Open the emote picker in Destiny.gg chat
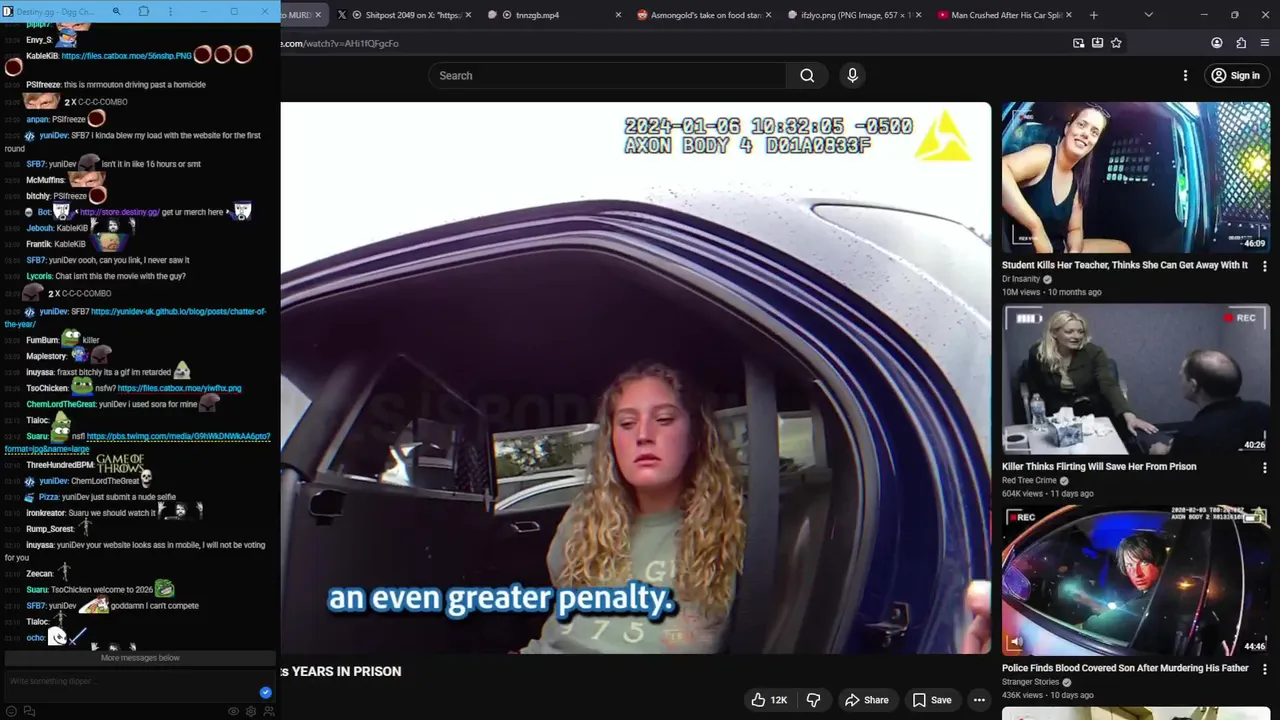The image size is (1280, 720). 11,711
